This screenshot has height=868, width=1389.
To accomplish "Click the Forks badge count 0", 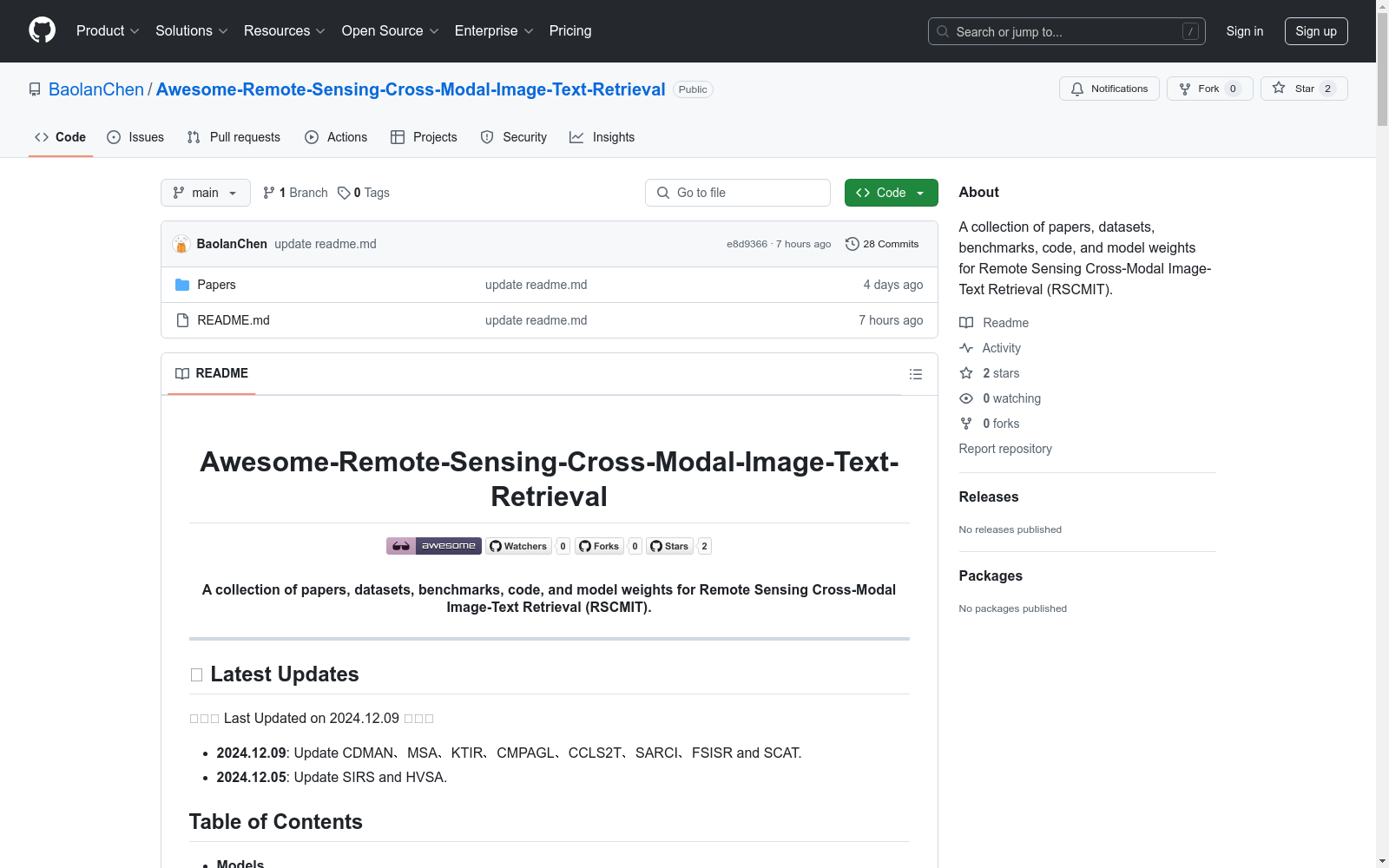I will pos(635,546).
